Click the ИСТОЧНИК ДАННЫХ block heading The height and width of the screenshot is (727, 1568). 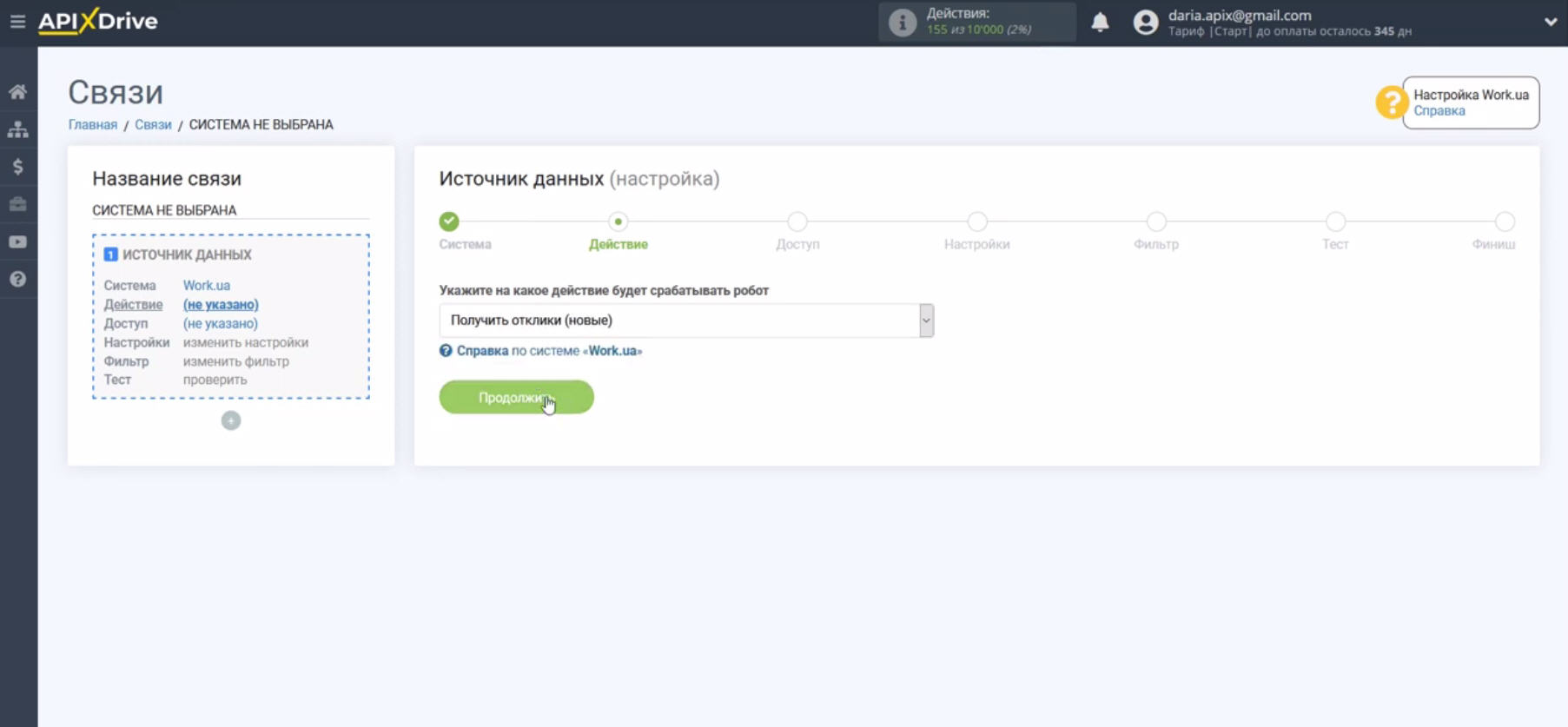pos(187,254)
